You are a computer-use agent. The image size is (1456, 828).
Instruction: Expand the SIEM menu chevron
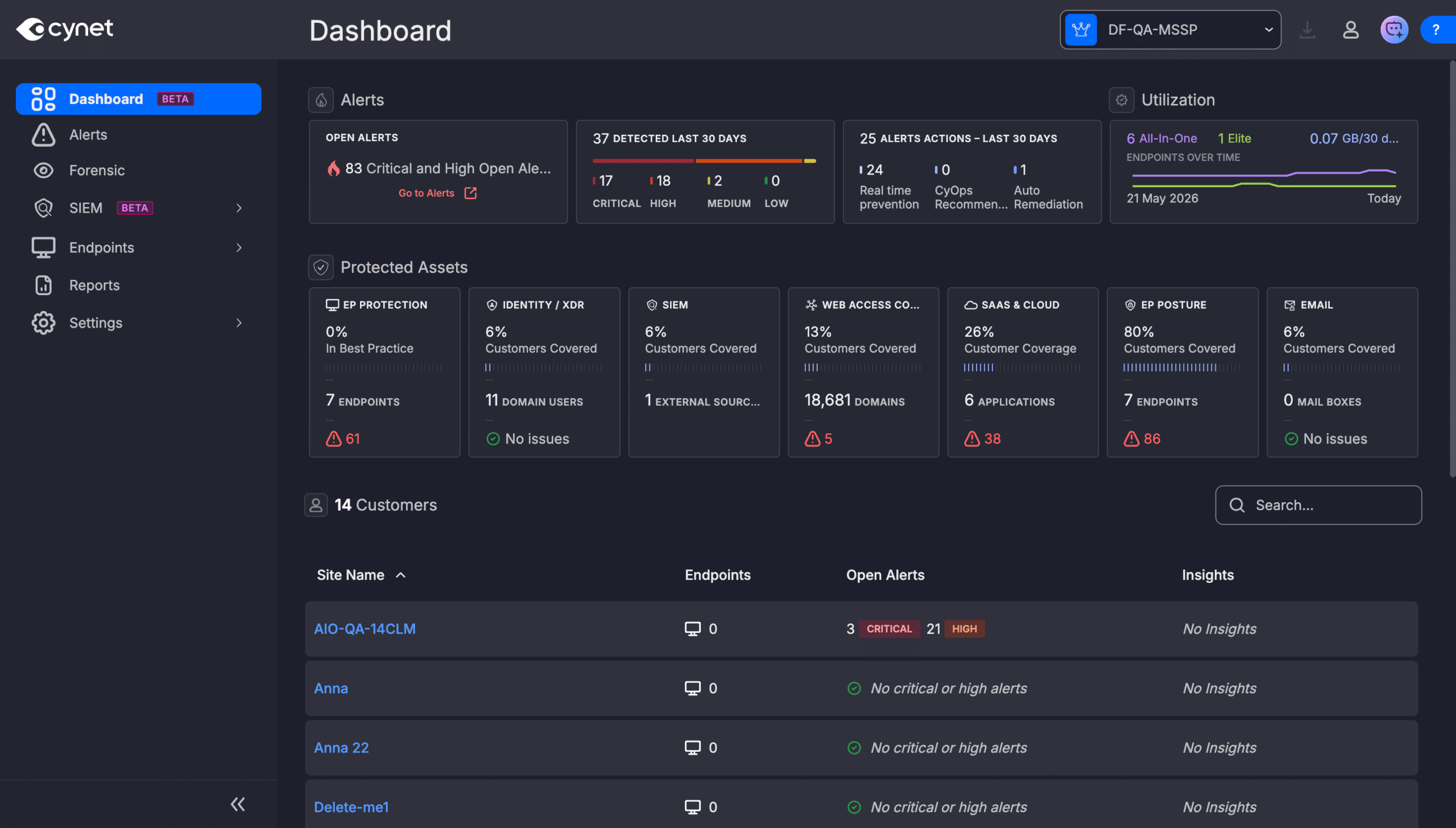coord(239,208)
